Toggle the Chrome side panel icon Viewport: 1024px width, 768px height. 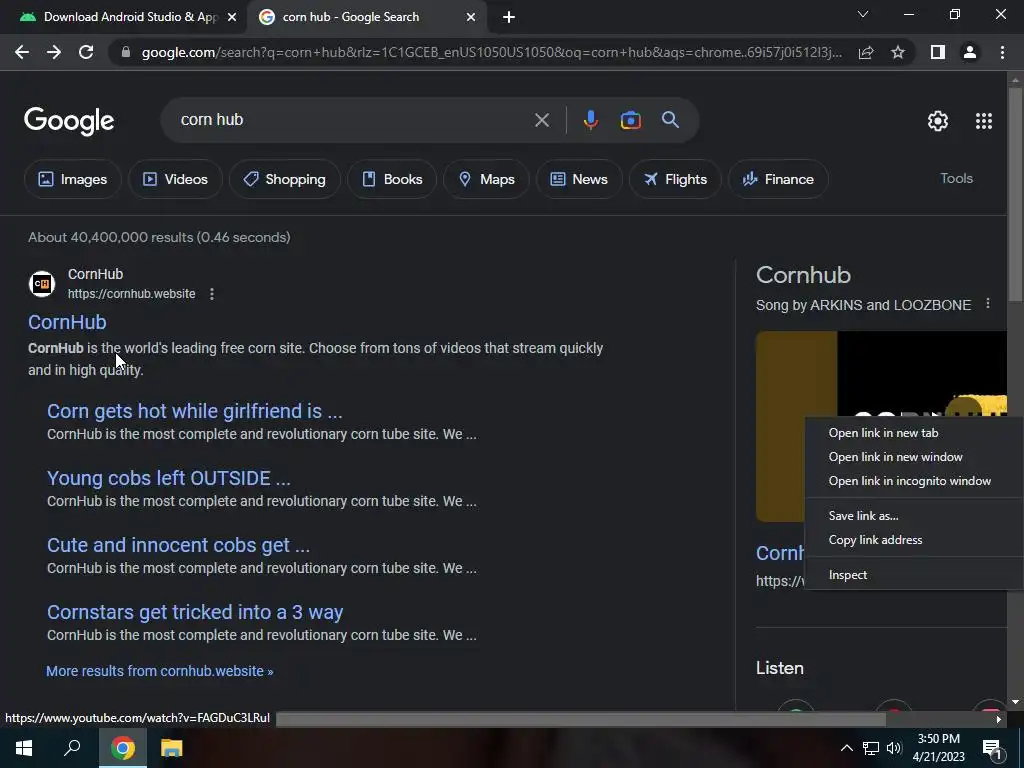click(937, 52)
